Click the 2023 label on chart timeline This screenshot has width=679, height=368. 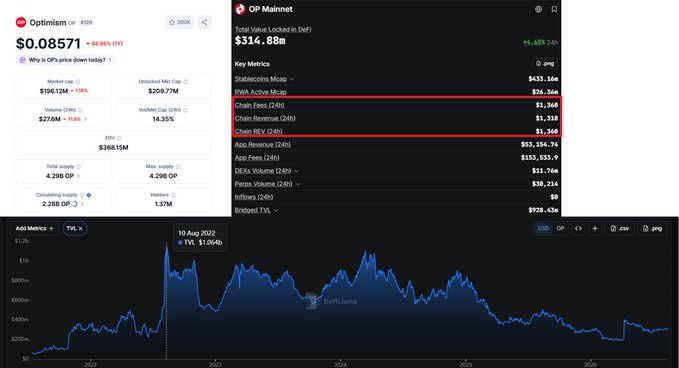pyautogui.click(x=215, y=365)
